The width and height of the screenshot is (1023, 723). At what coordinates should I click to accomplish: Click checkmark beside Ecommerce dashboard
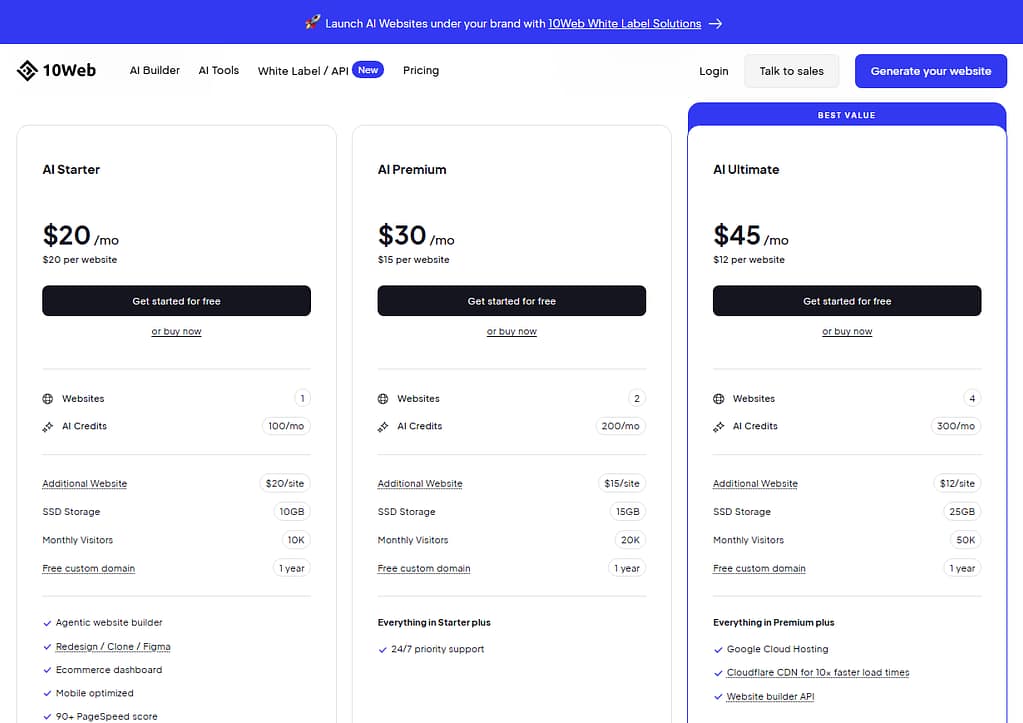tap(47, 670)
